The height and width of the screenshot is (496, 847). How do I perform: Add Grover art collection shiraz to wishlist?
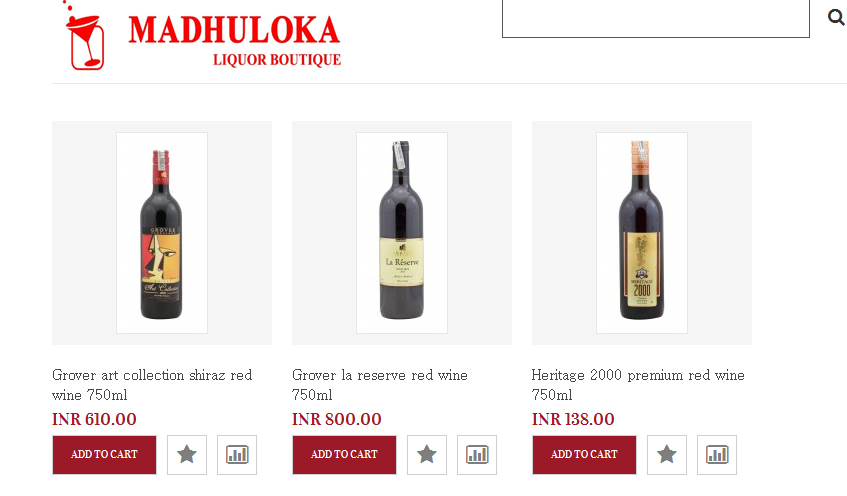tap(187, 455)
